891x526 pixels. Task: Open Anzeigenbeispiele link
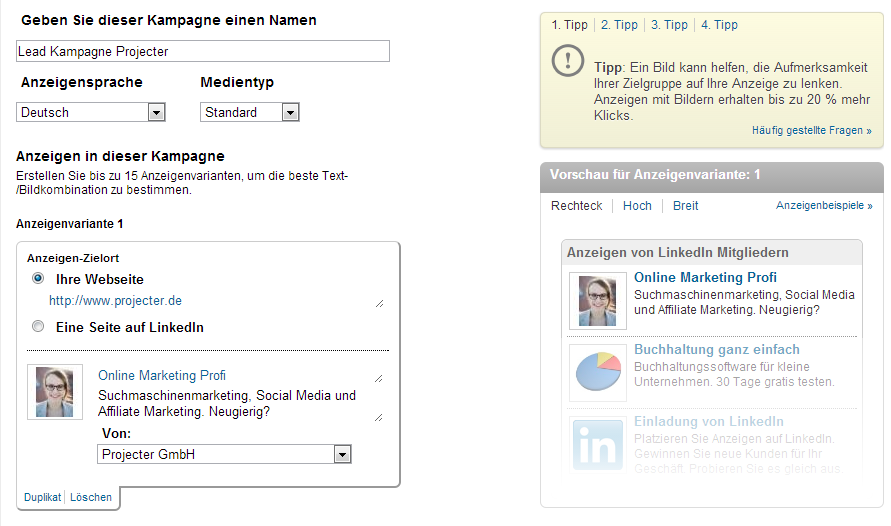(x=824, y=205)
